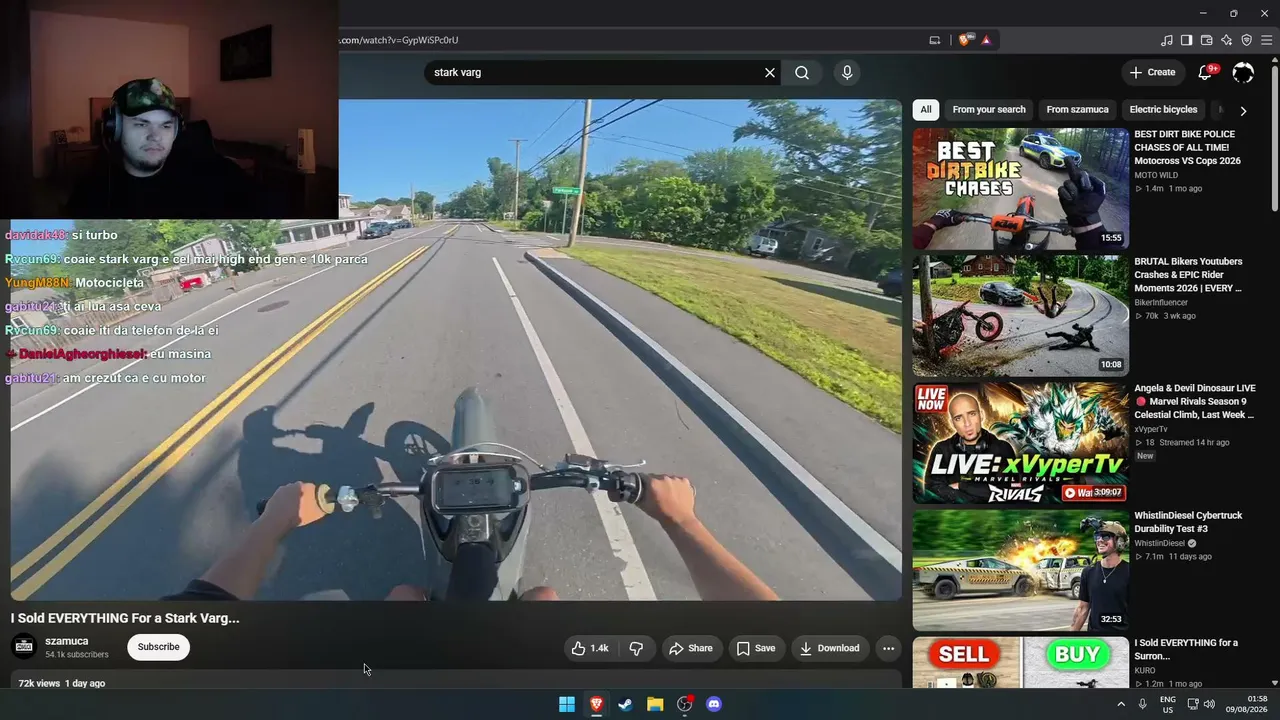Download the Stark Varg video

[x=830, y=648]
